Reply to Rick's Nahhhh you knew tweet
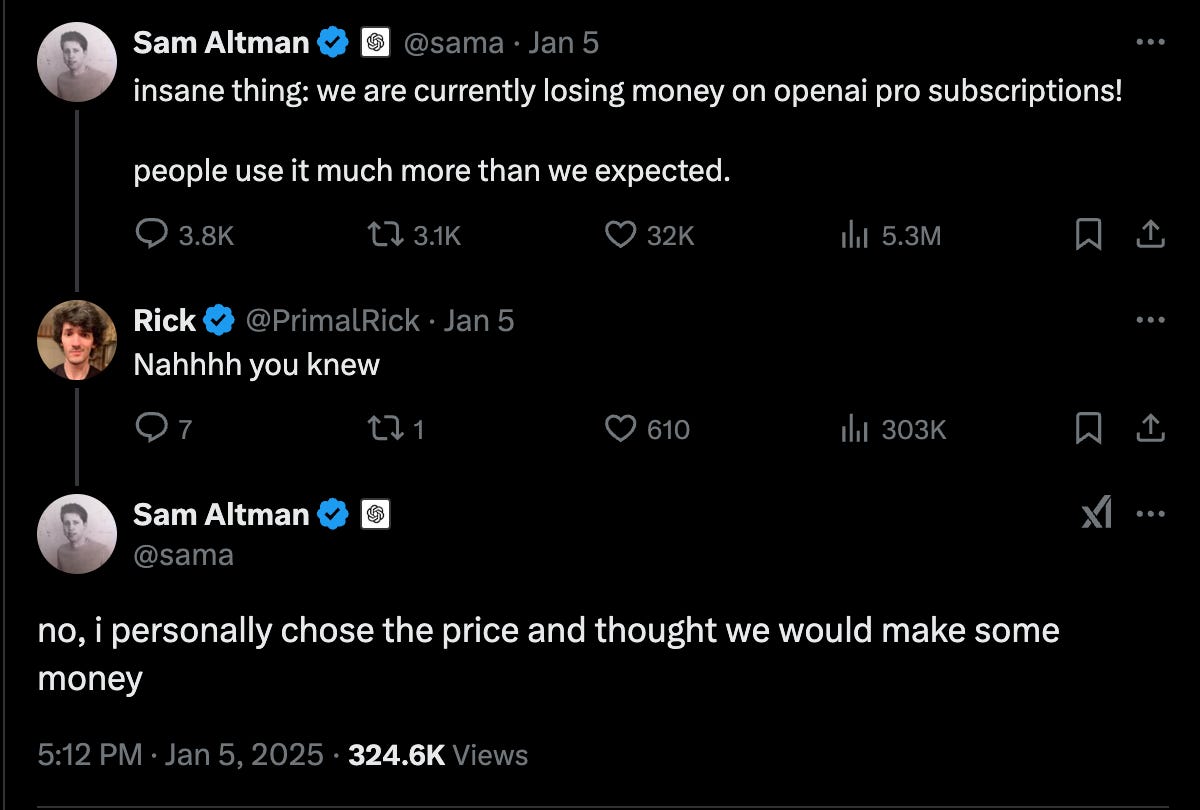The height and width of the screenshot is (810, 1200). coord(162,429)
